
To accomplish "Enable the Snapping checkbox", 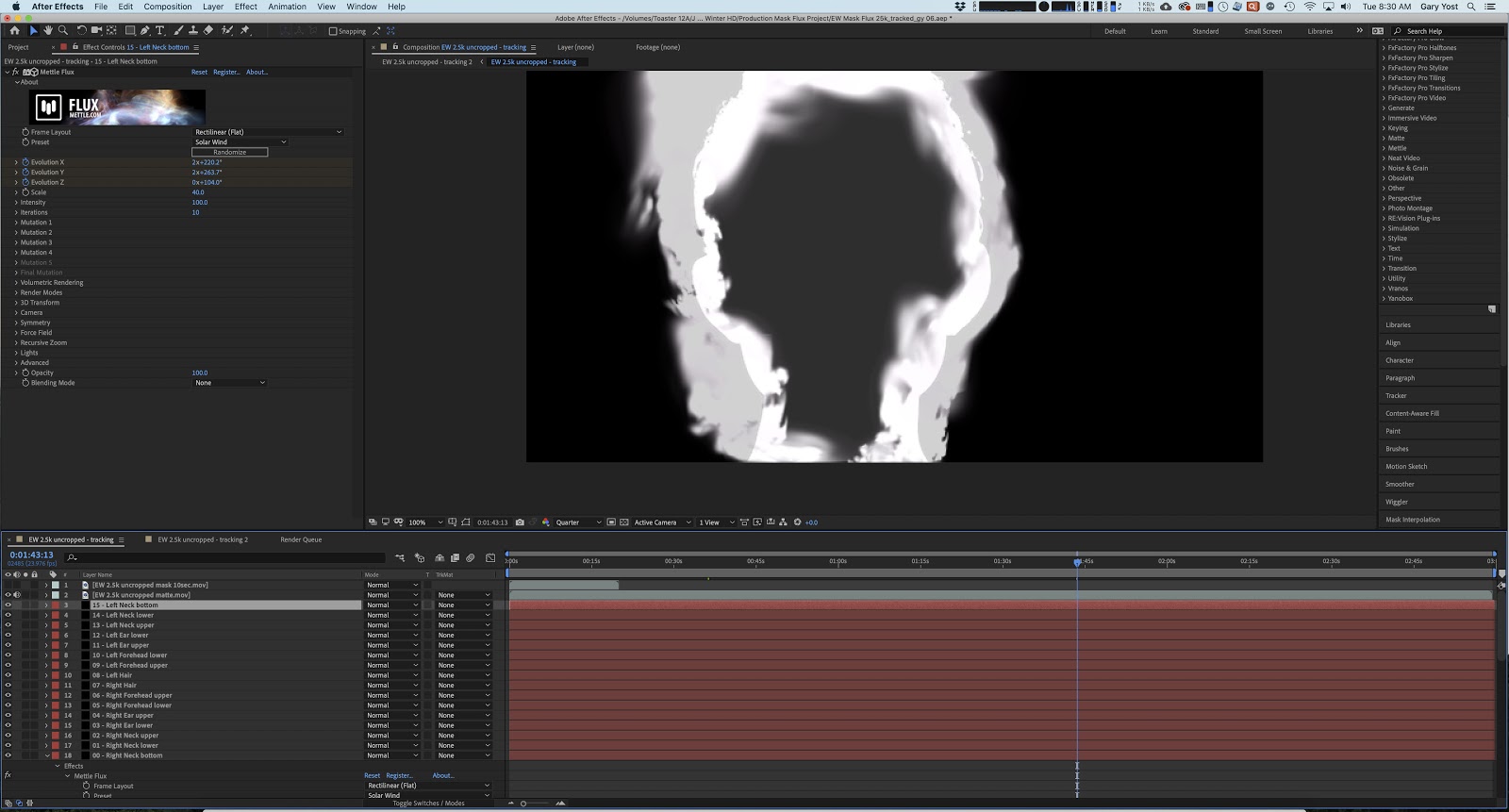I will (x=333, y=31).
